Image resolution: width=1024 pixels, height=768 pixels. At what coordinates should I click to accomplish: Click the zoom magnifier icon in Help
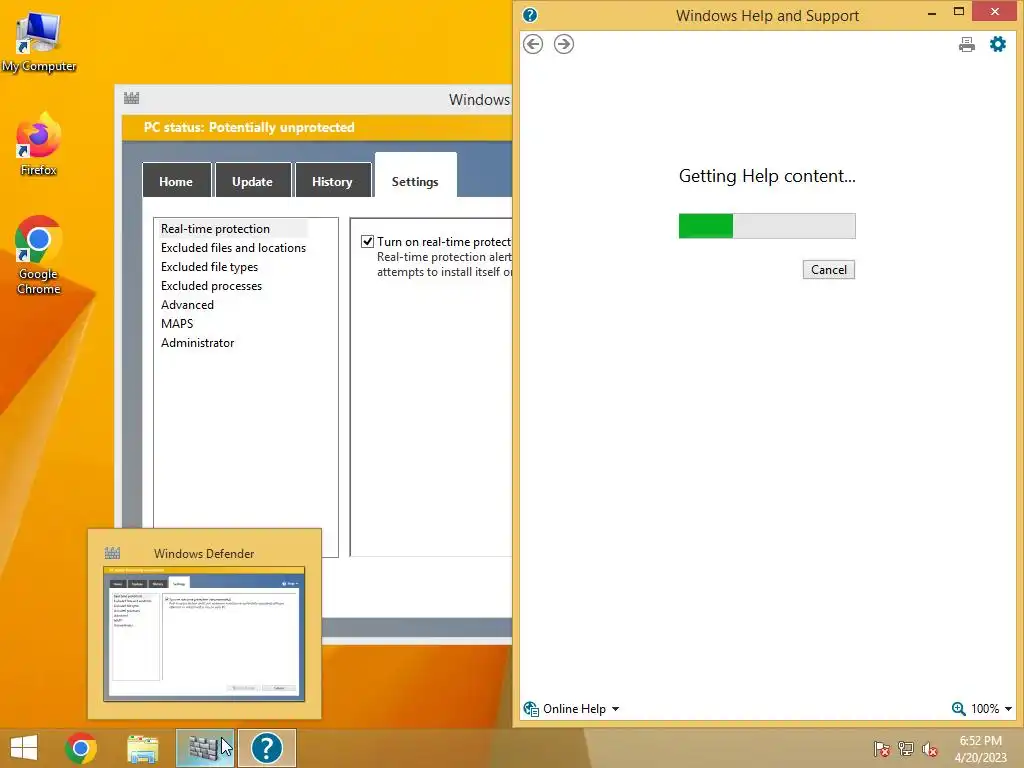(x=958, y=709)
